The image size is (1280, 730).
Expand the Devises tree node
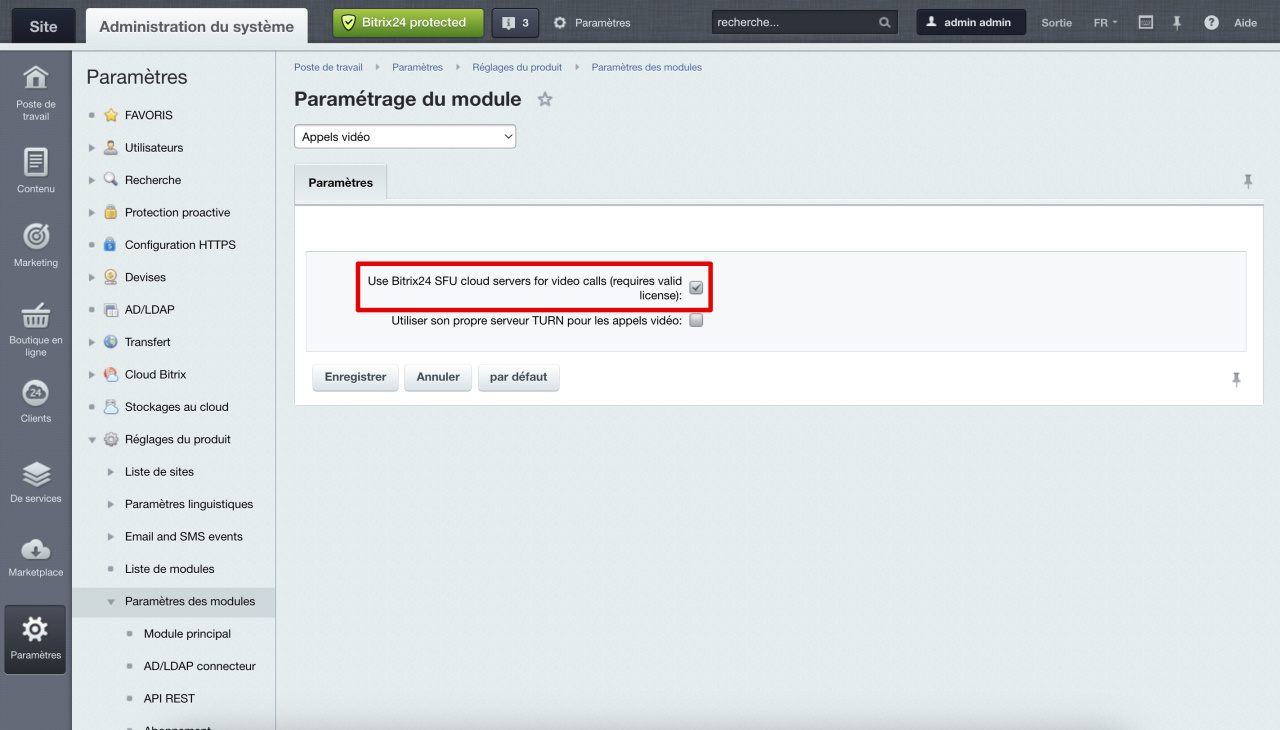tap(92, 277)
